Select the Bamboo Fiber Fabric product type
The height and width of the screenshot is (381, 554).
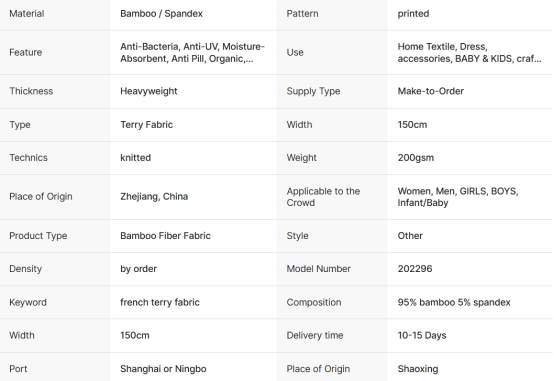tap(165, 236)
